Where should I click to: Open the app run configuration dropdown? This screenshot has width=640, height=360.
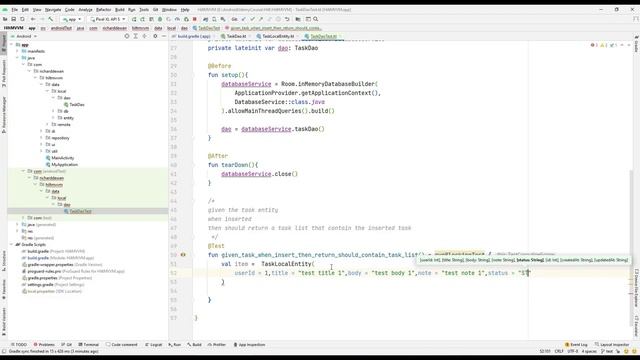pyautogui.click(x=71, y=19)
